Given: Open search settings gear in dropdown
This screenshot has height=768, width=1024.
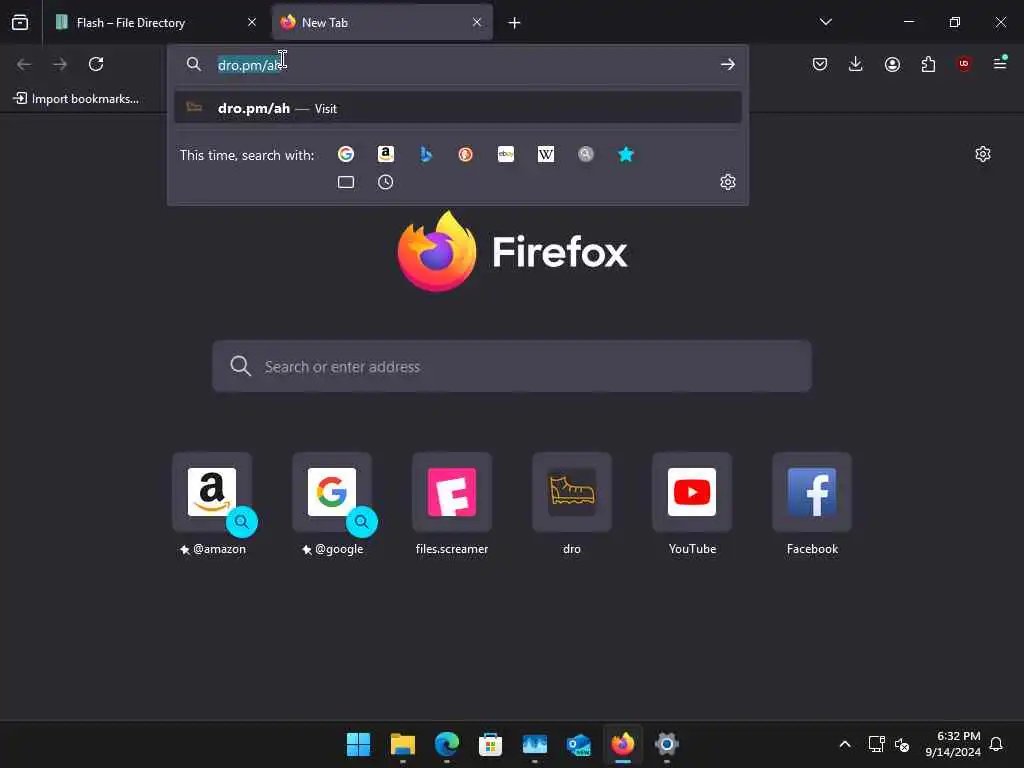Looking at the screenshot, I should [x=728, y=182].
